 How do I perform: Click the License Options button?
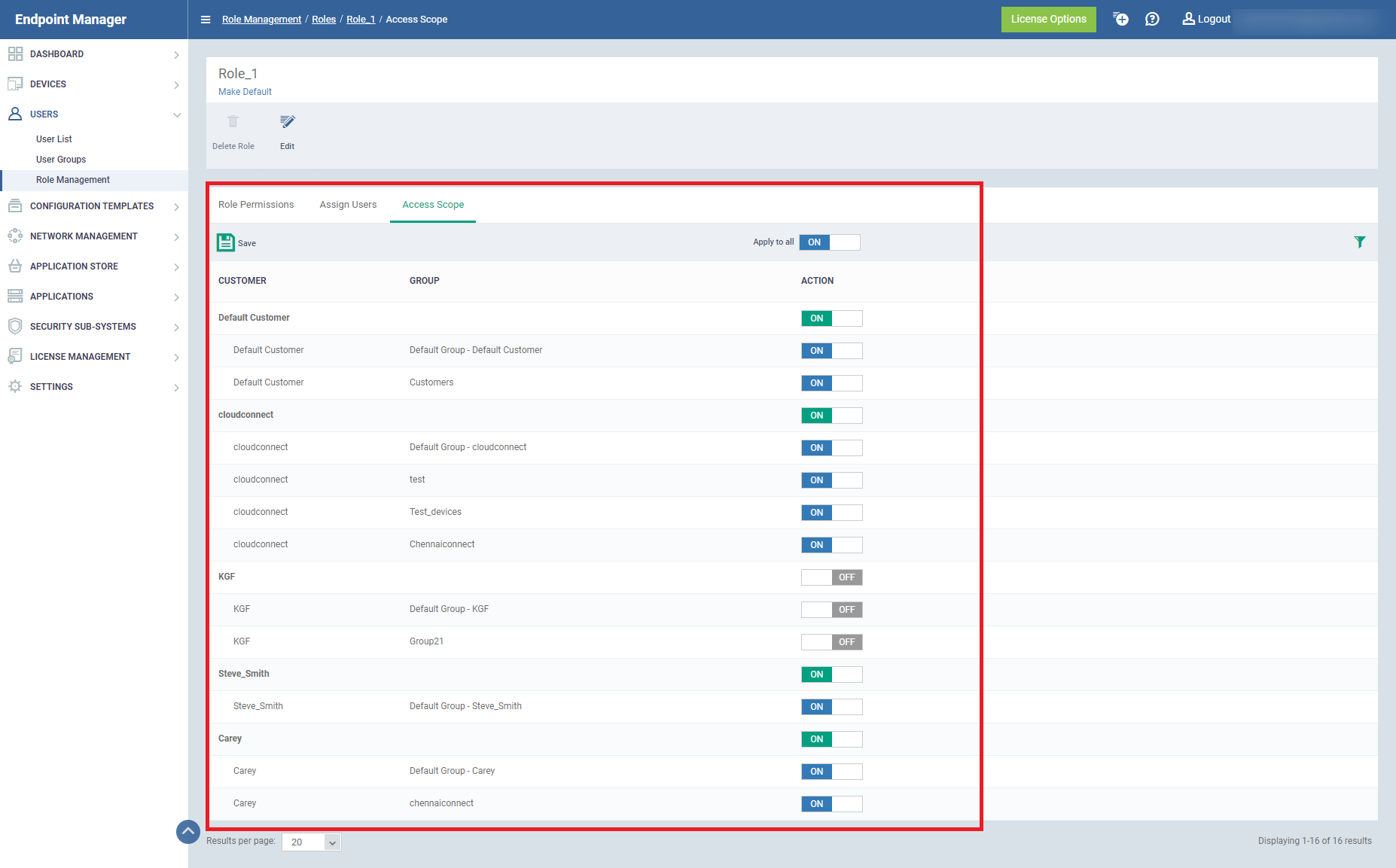click(1049, 20)
